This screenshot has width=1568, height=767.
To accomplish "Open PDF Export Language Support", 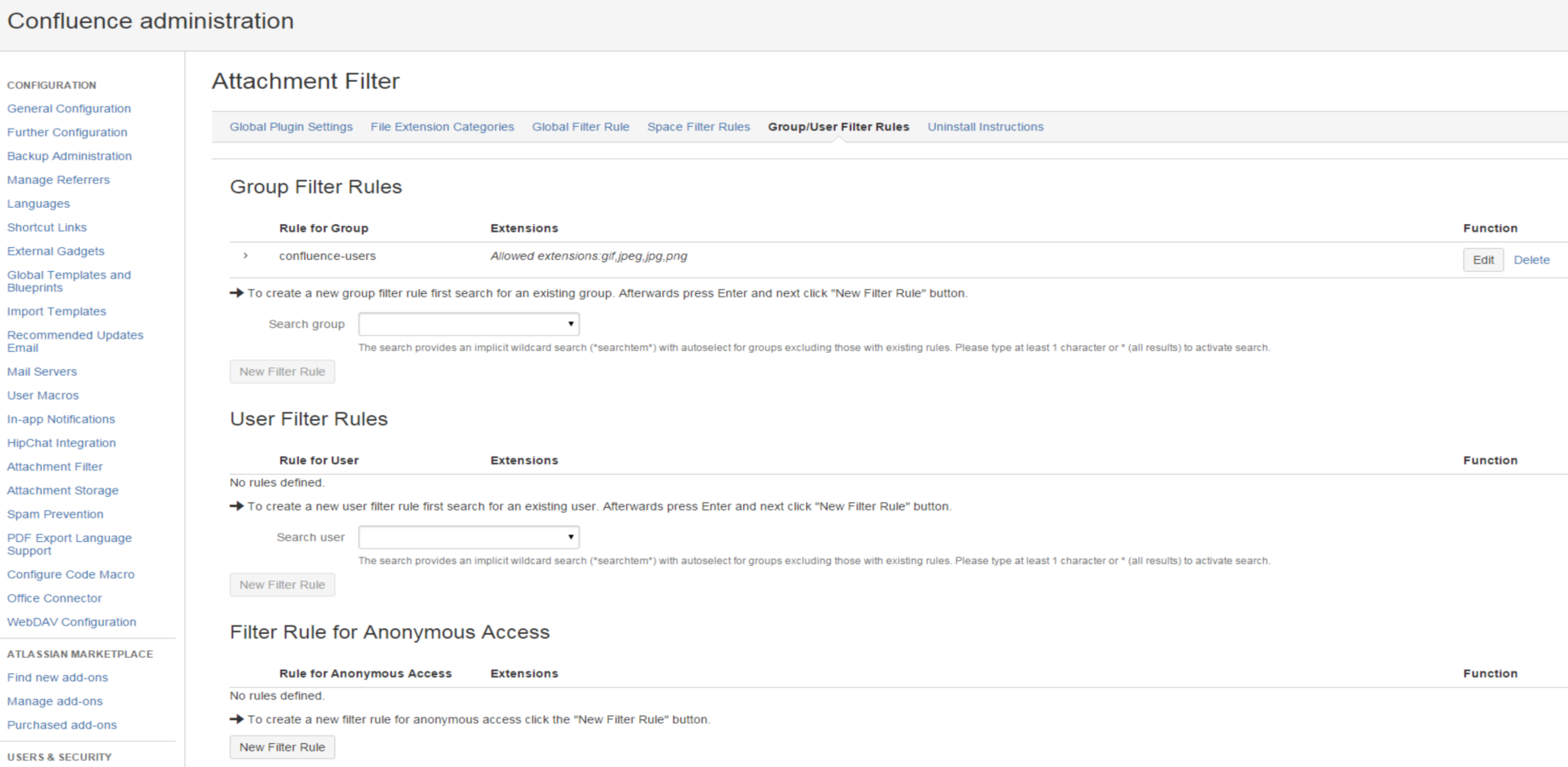I will coord(69,545).
